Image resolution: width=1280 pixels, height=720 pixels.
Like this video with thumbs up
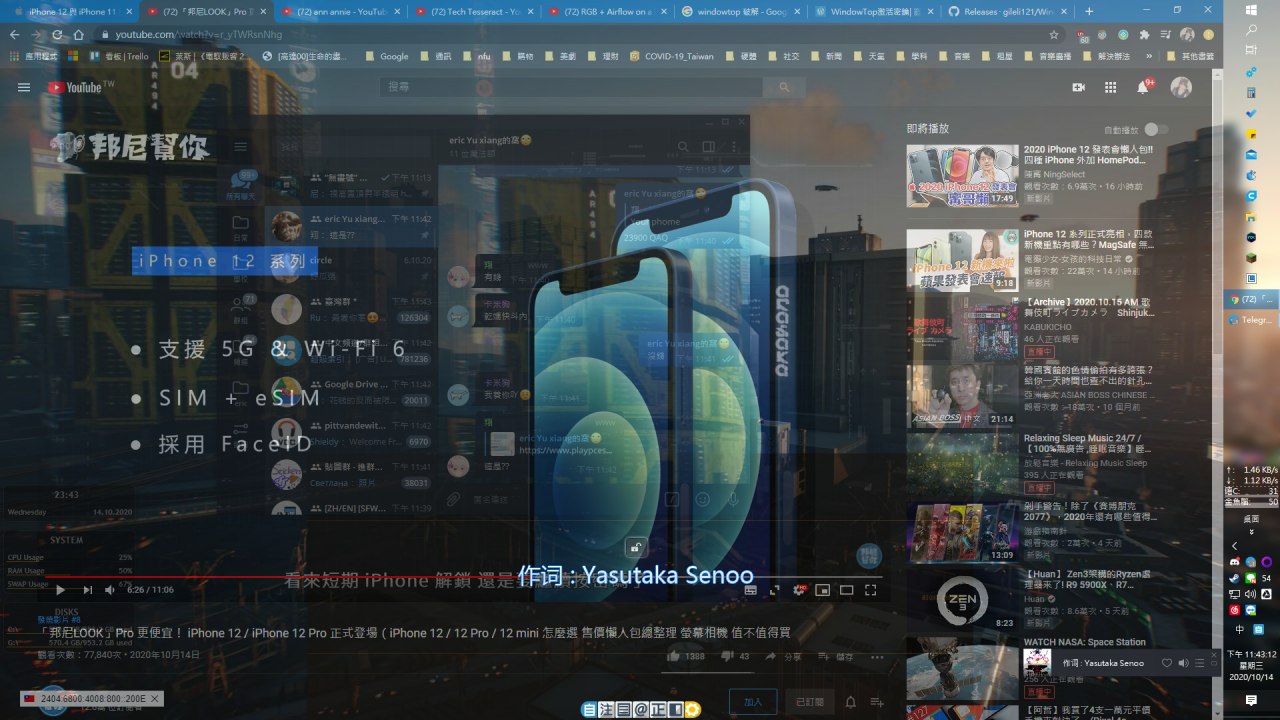[x=673, y=656]
